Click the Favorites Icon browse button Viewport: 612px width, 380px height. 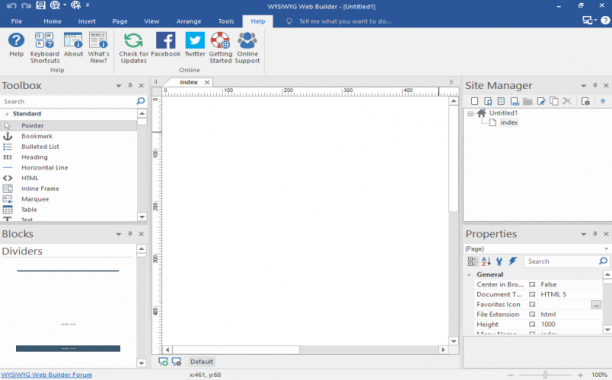[596, 304]
